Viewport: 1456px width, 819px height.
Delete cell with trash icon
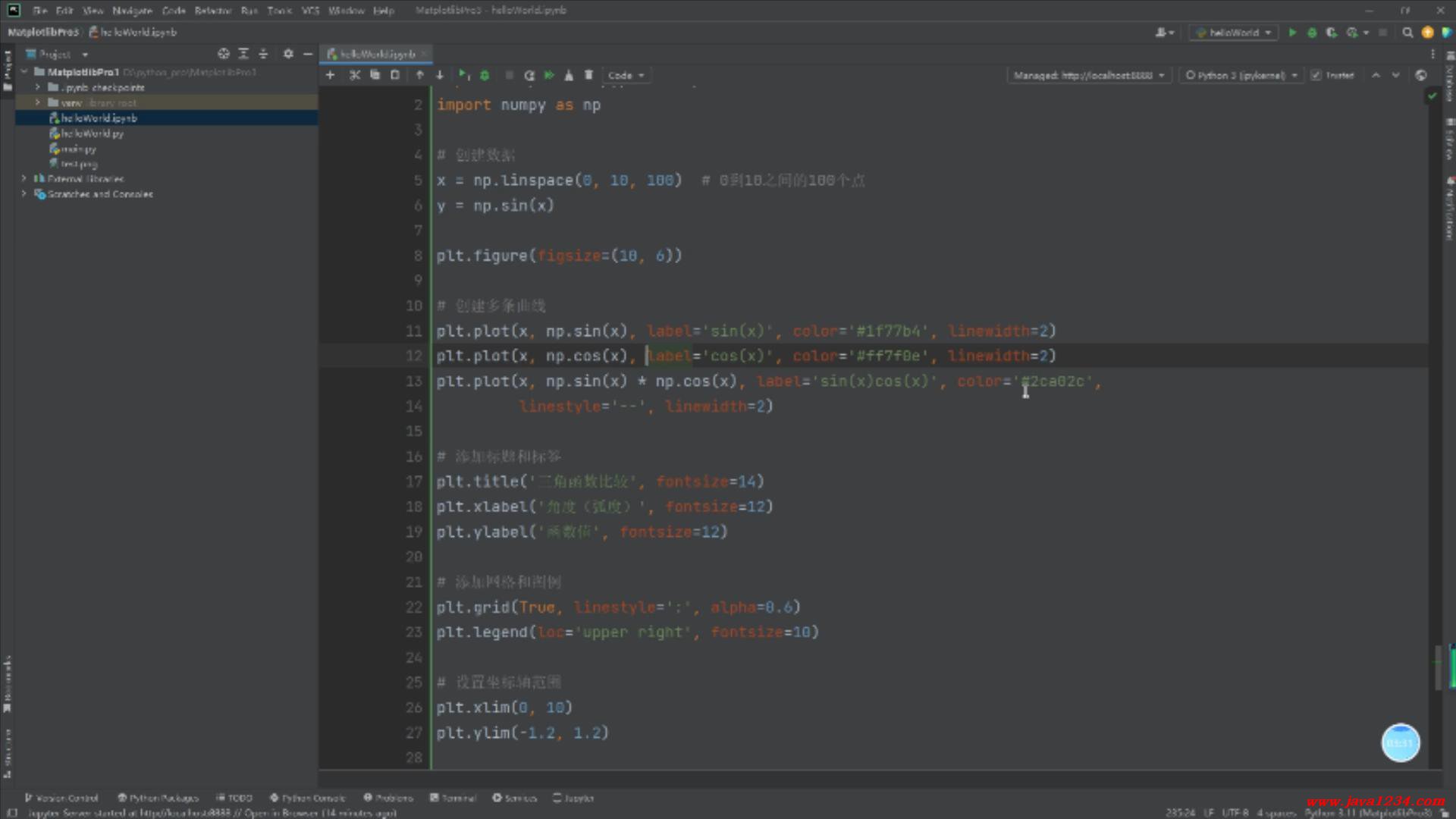588,75
